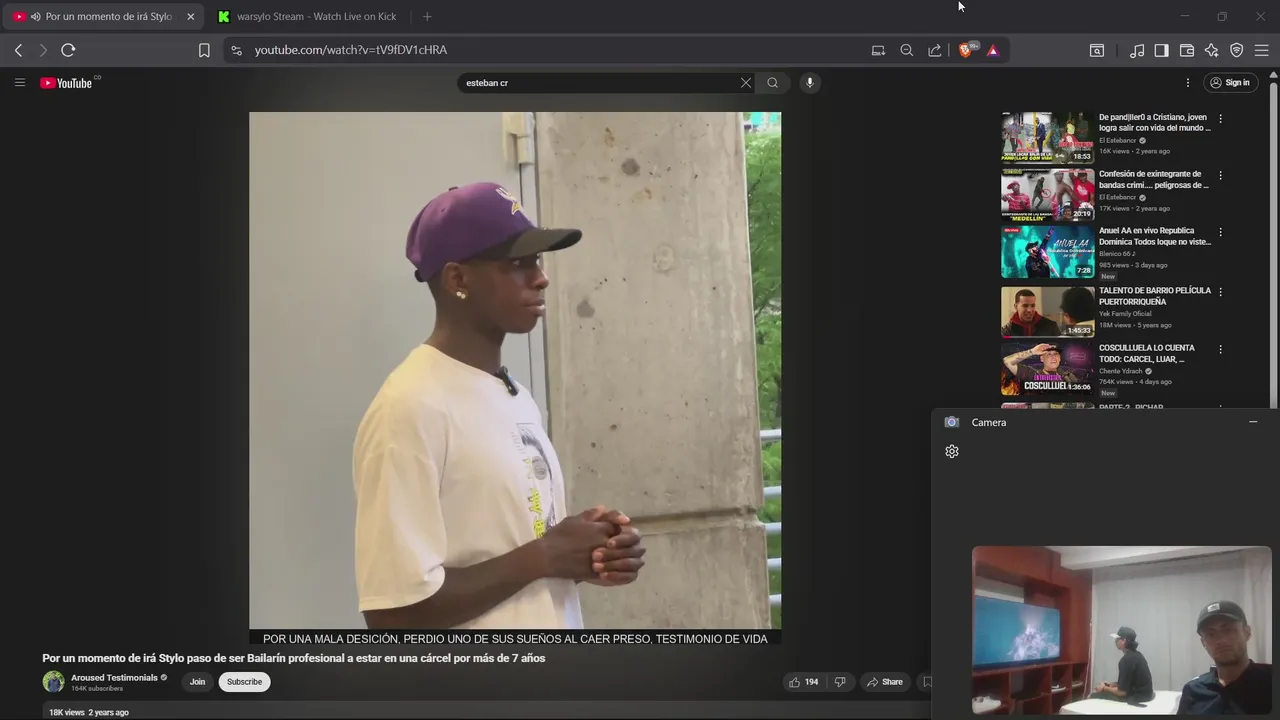
Task: Open the media playlist music note icon
Action: [1137, 50]
